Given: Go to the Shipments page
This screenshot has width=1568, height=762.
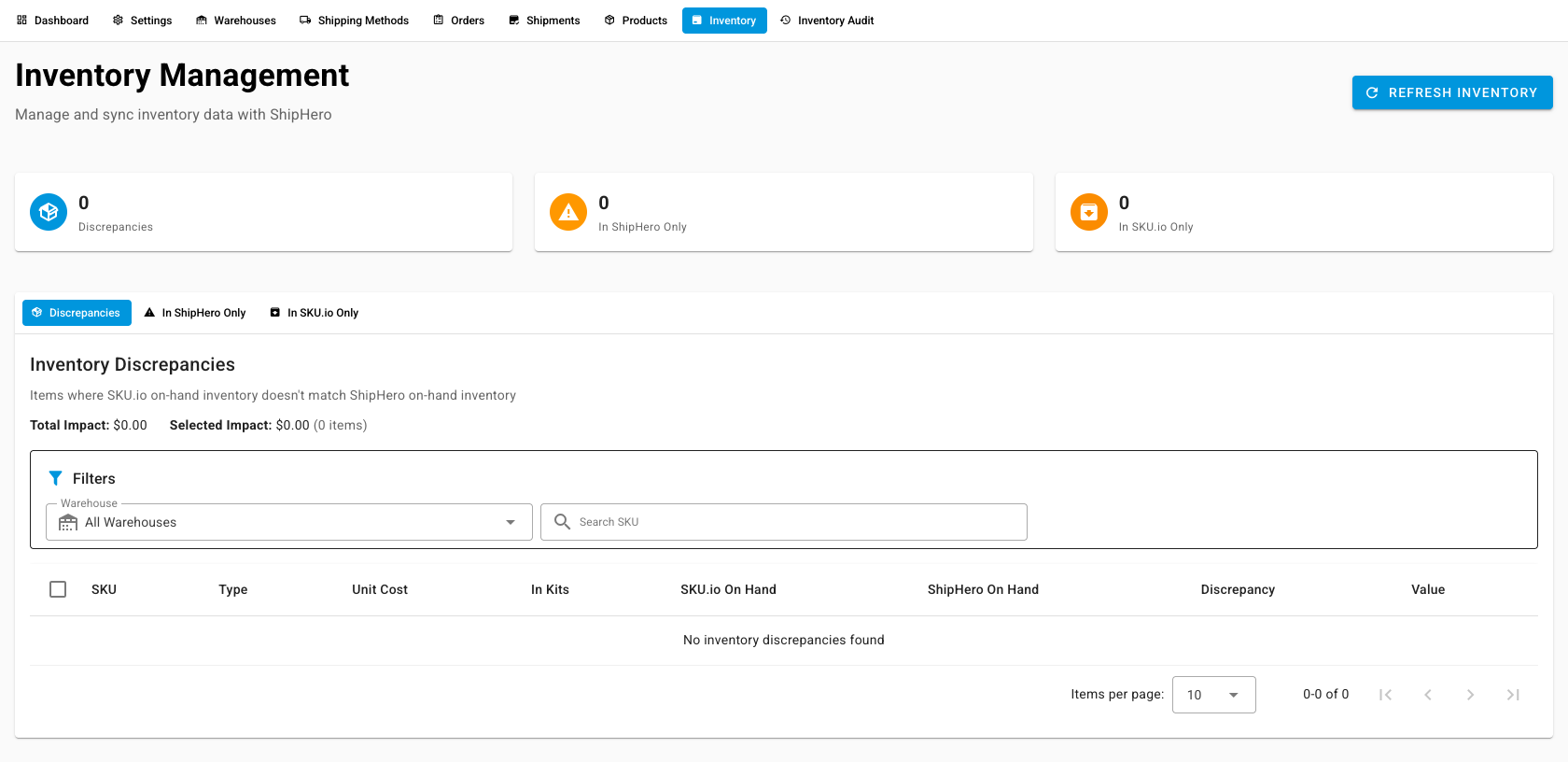Looking at the screenshot, I should pyautogui.click(x=544, y=21).
